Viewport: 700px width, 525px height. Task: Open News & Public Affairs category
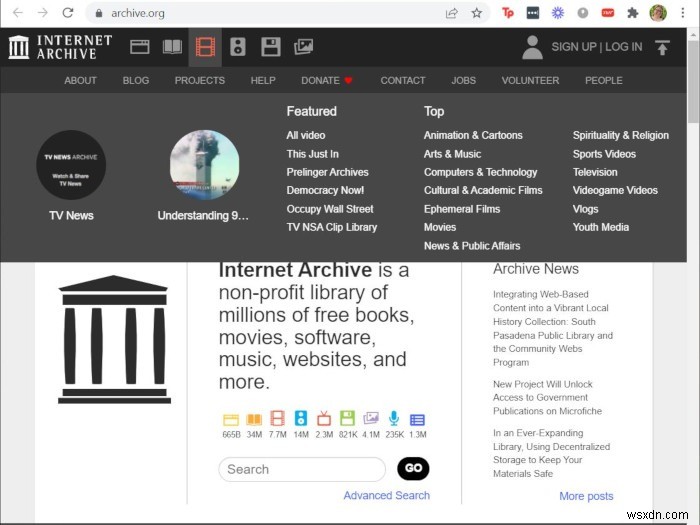pos(472,246)
